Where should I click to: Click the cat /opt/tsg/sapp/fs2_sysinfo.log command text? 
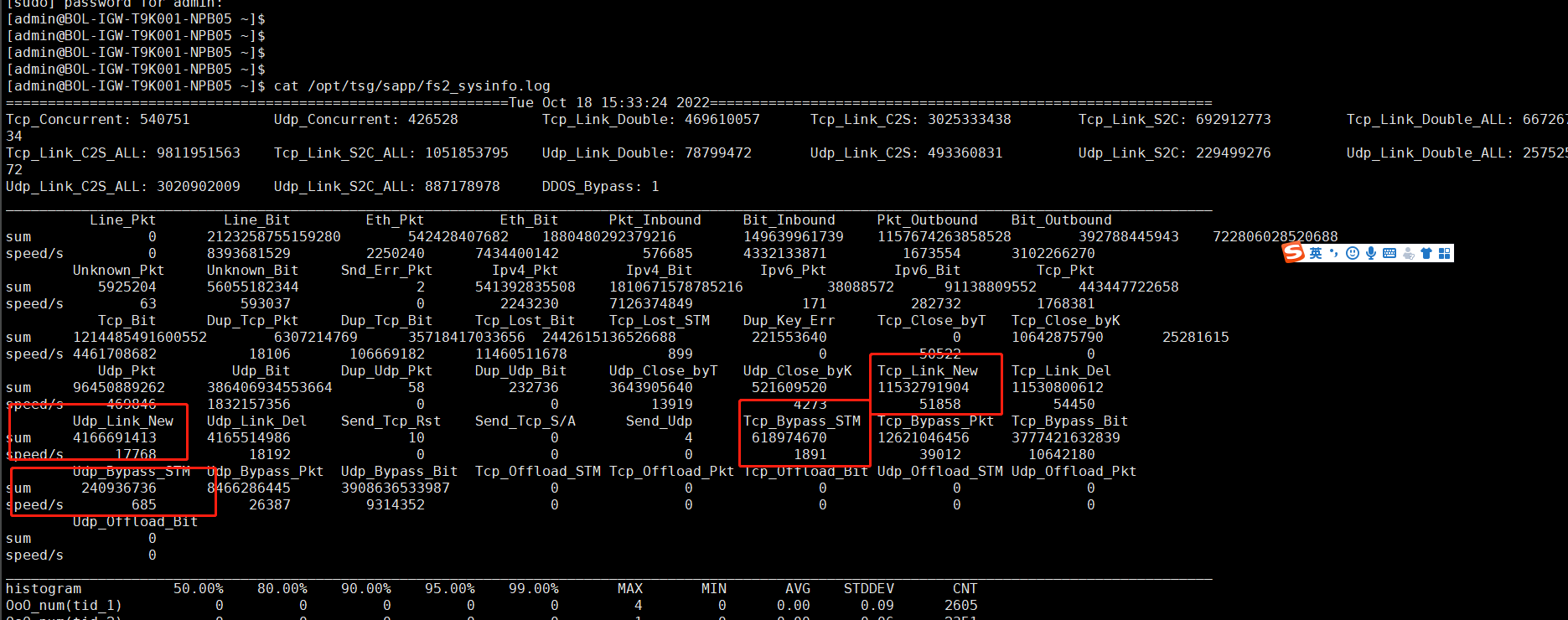pyautogui.click(x=411, y=85)
